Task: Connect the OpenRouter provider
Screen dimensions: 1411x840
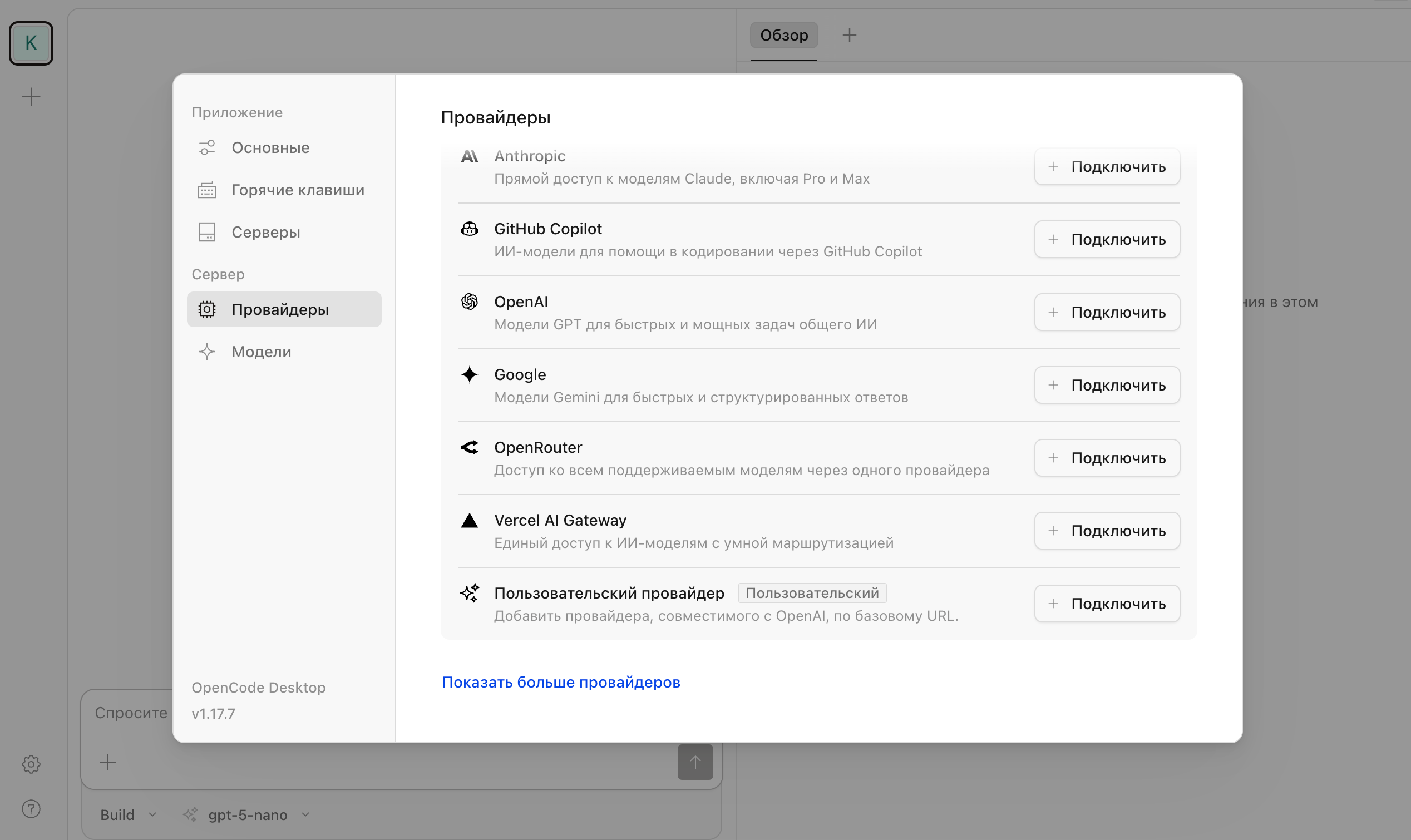Action: (1107, 458)
